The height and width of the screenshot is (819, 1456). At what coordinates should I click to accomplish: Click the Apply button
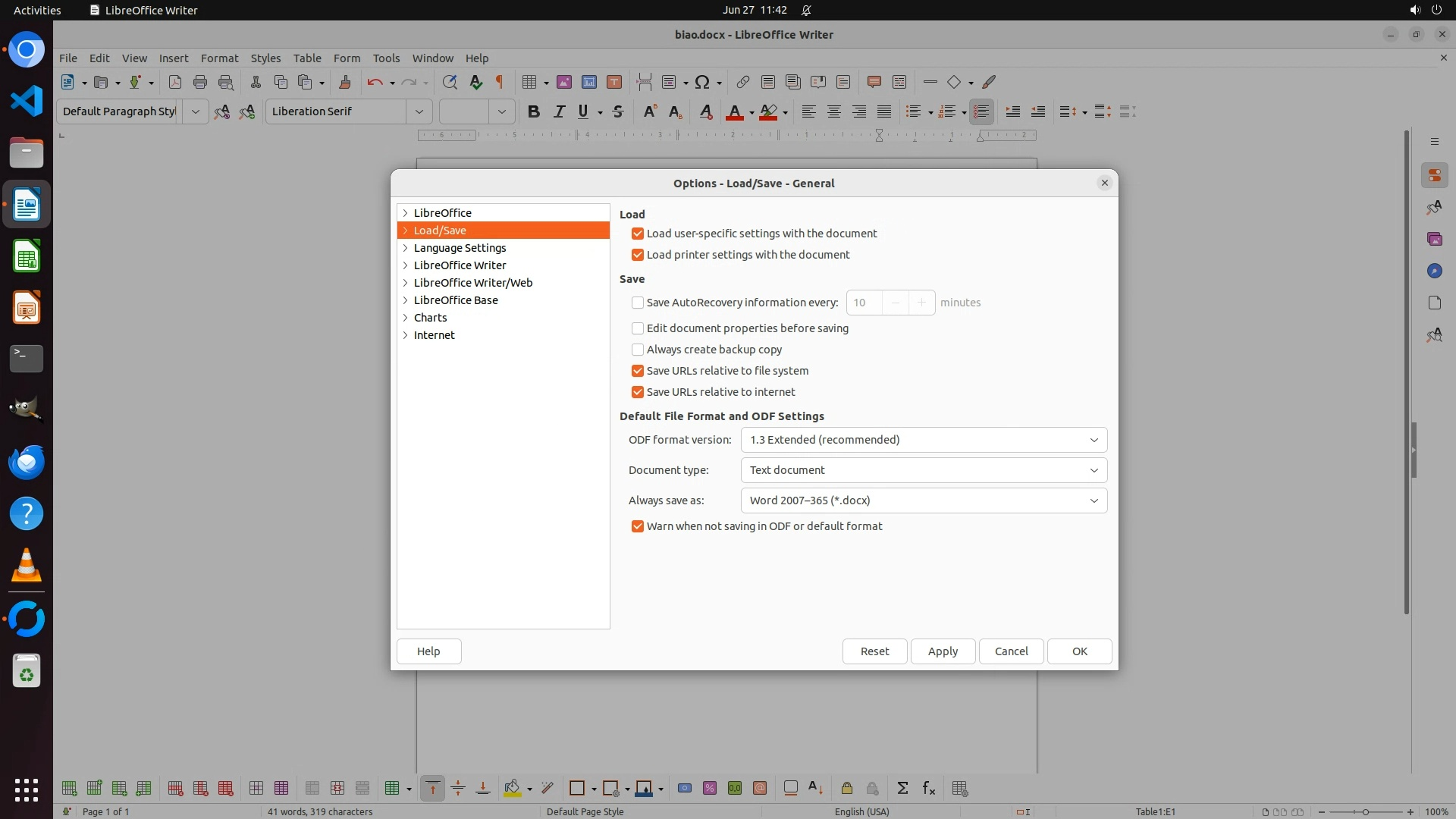tap(943, 651)
